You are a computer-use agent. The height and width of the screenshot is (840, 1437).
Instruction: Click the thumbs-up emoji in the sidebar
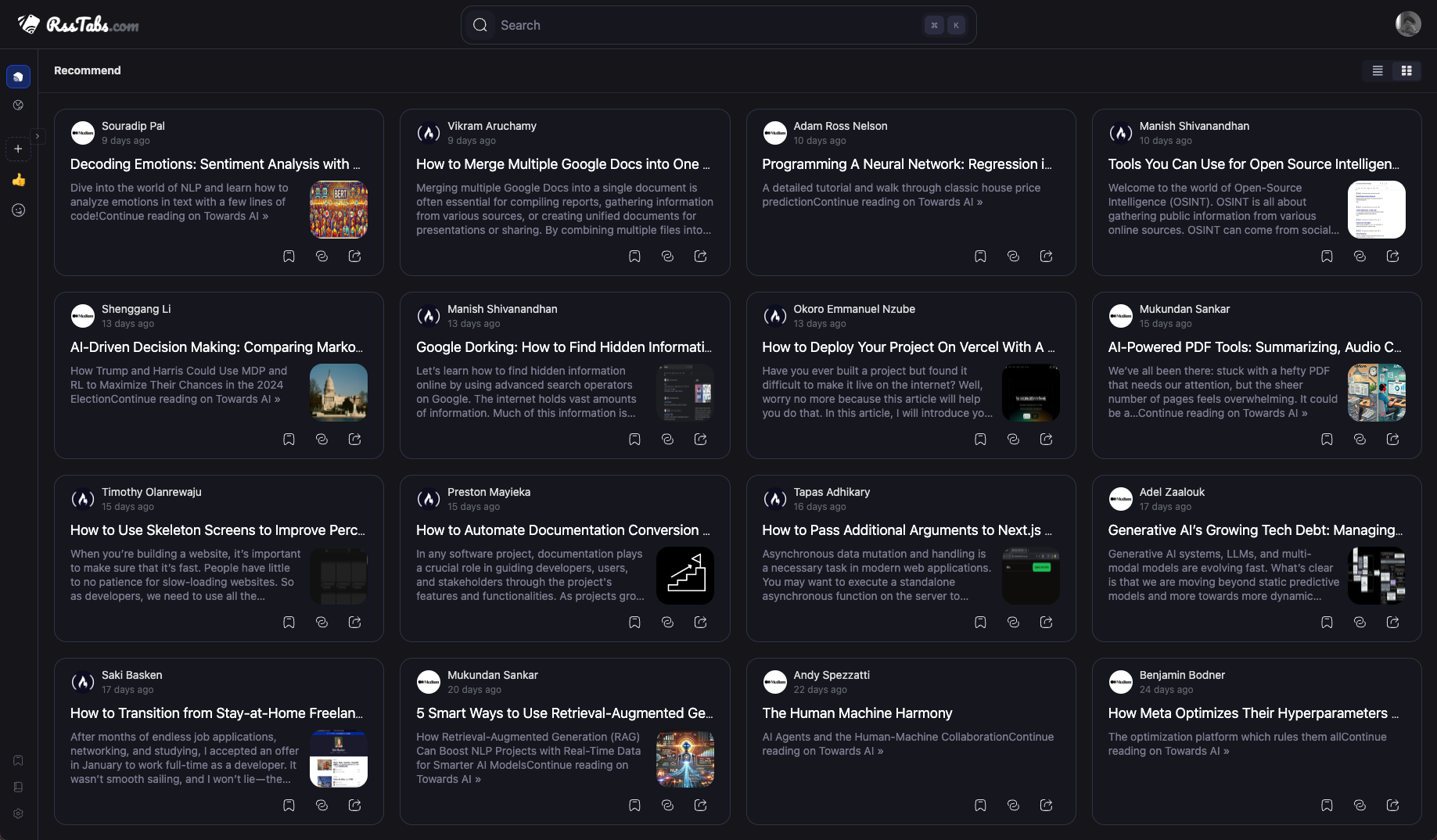click(x=18, y=180)
